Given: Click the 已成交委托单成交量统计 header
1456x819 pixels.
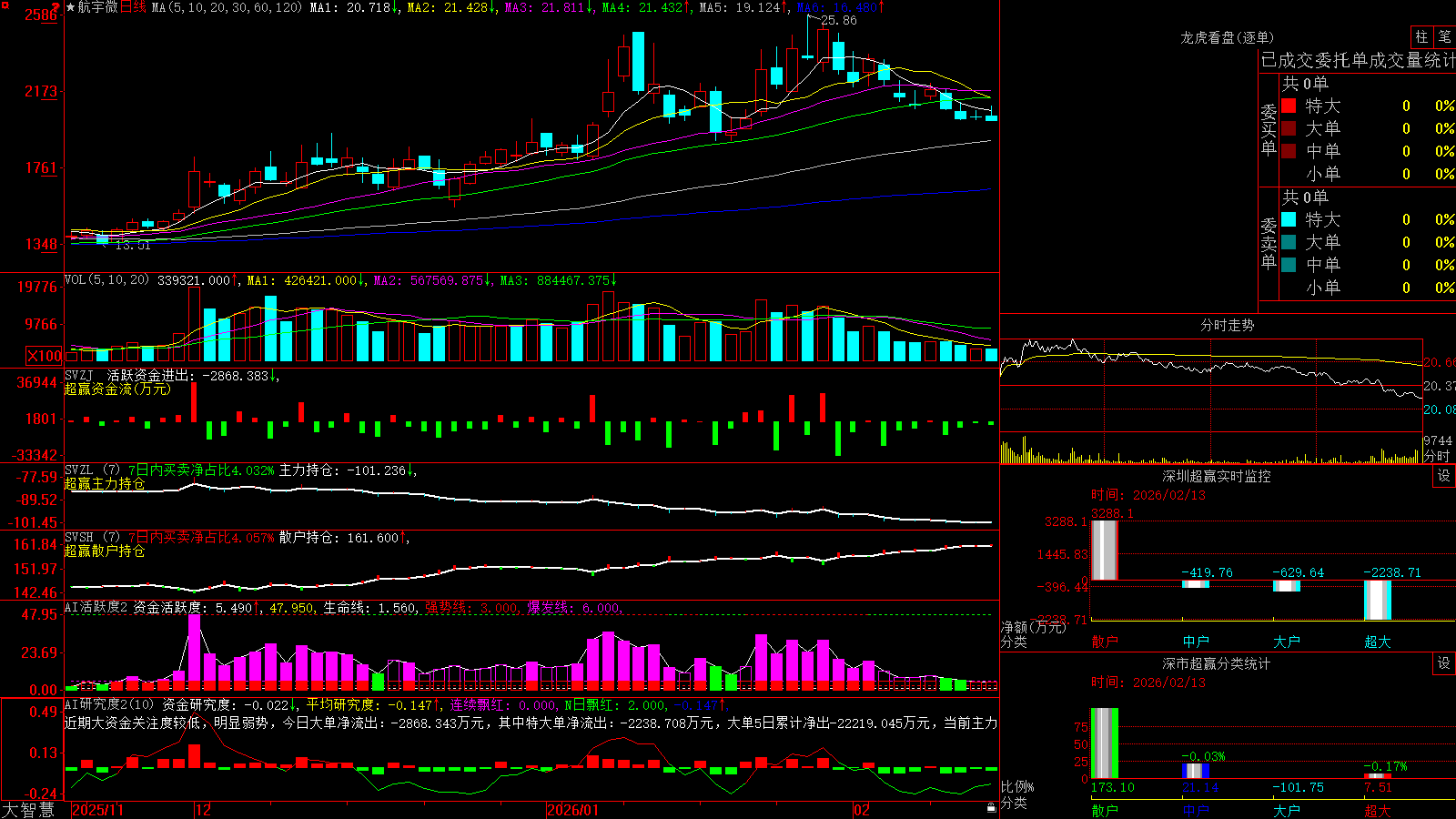Looking at the screenshot, I should tap(1358, 60).
